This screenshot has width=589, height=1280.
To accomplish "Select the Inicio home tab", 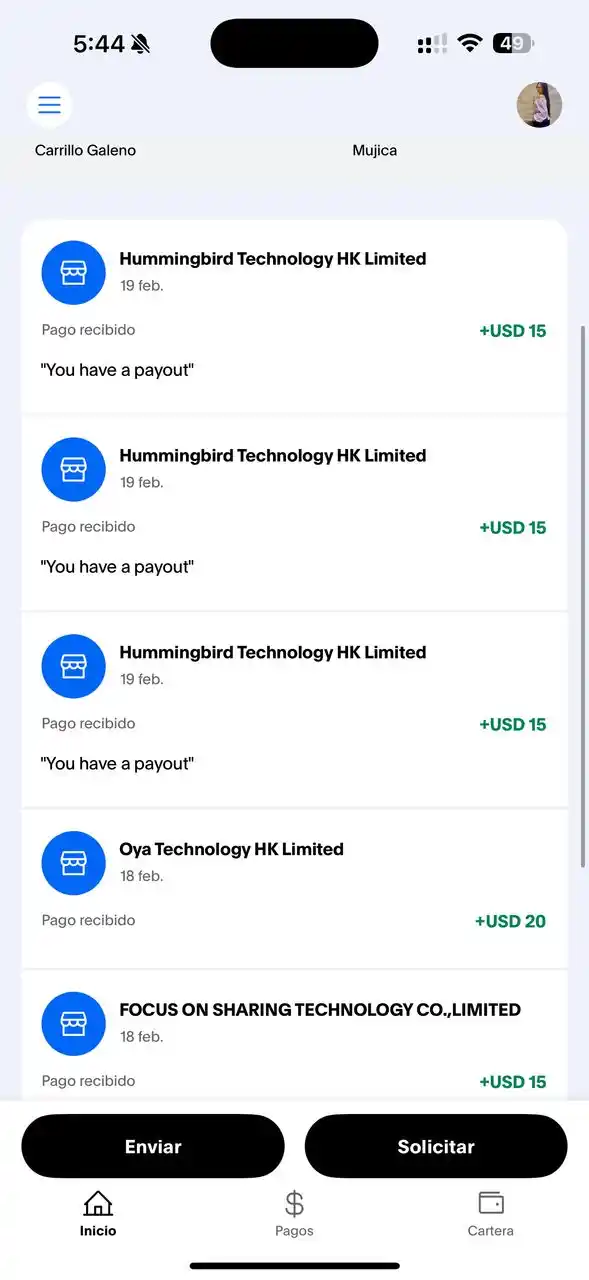I will tap(98, 1214).
